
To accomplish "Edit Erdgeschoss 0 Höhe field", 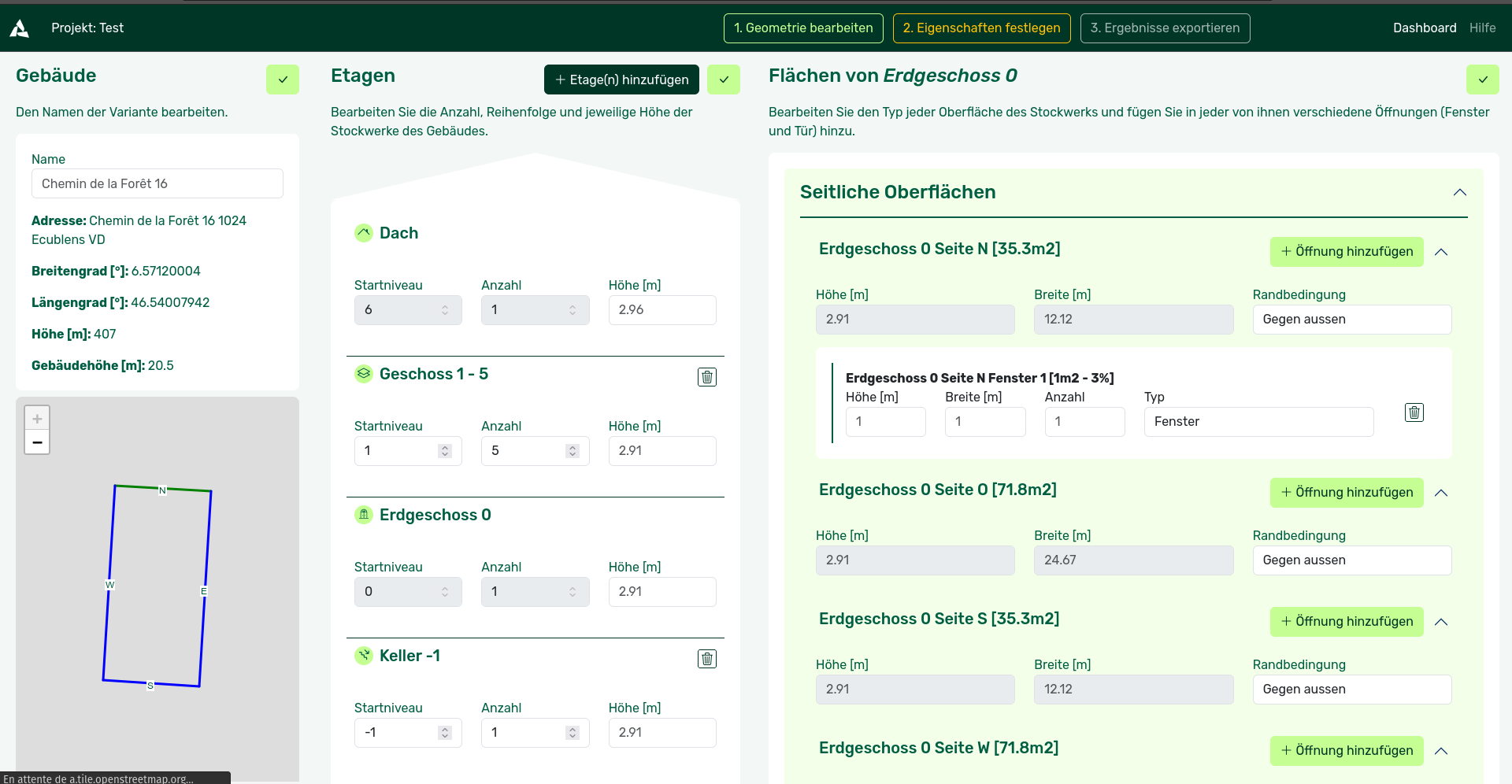I will tap(662, 592).
